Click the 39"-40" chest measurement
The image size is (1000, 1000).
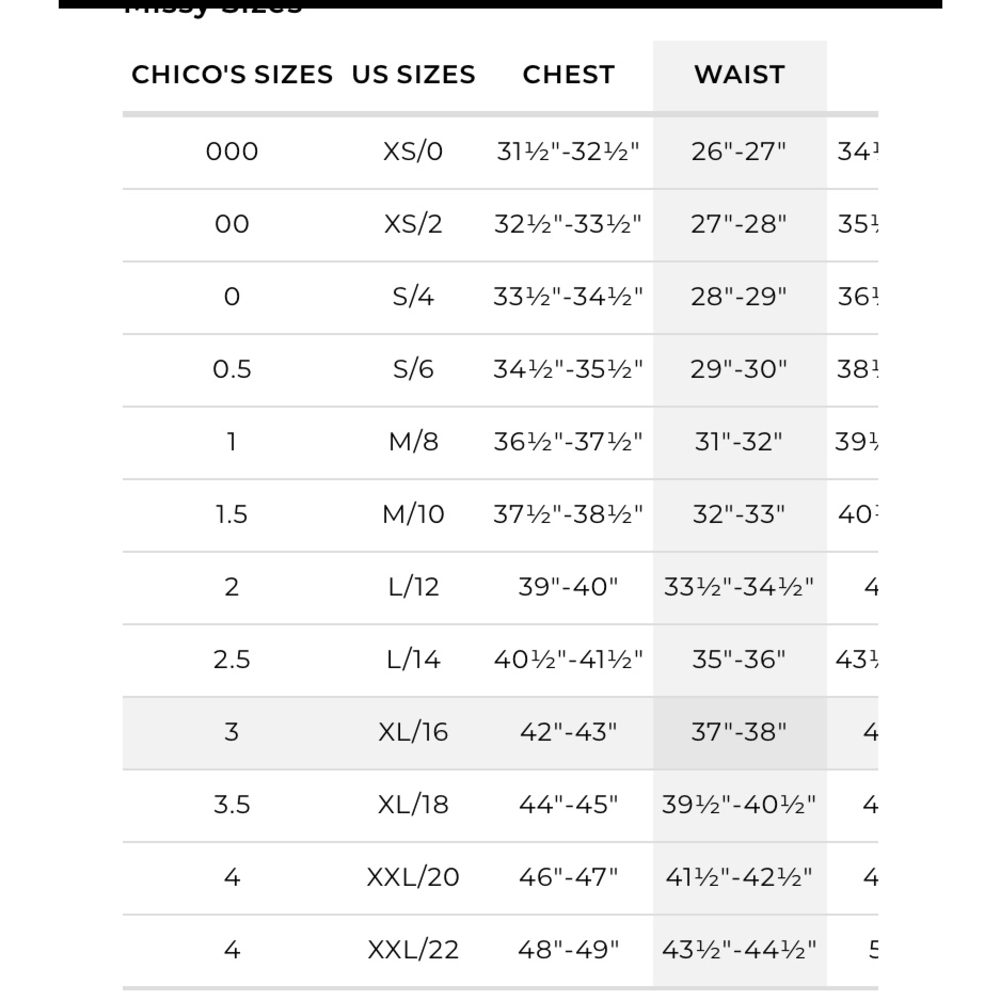(568, 587)
